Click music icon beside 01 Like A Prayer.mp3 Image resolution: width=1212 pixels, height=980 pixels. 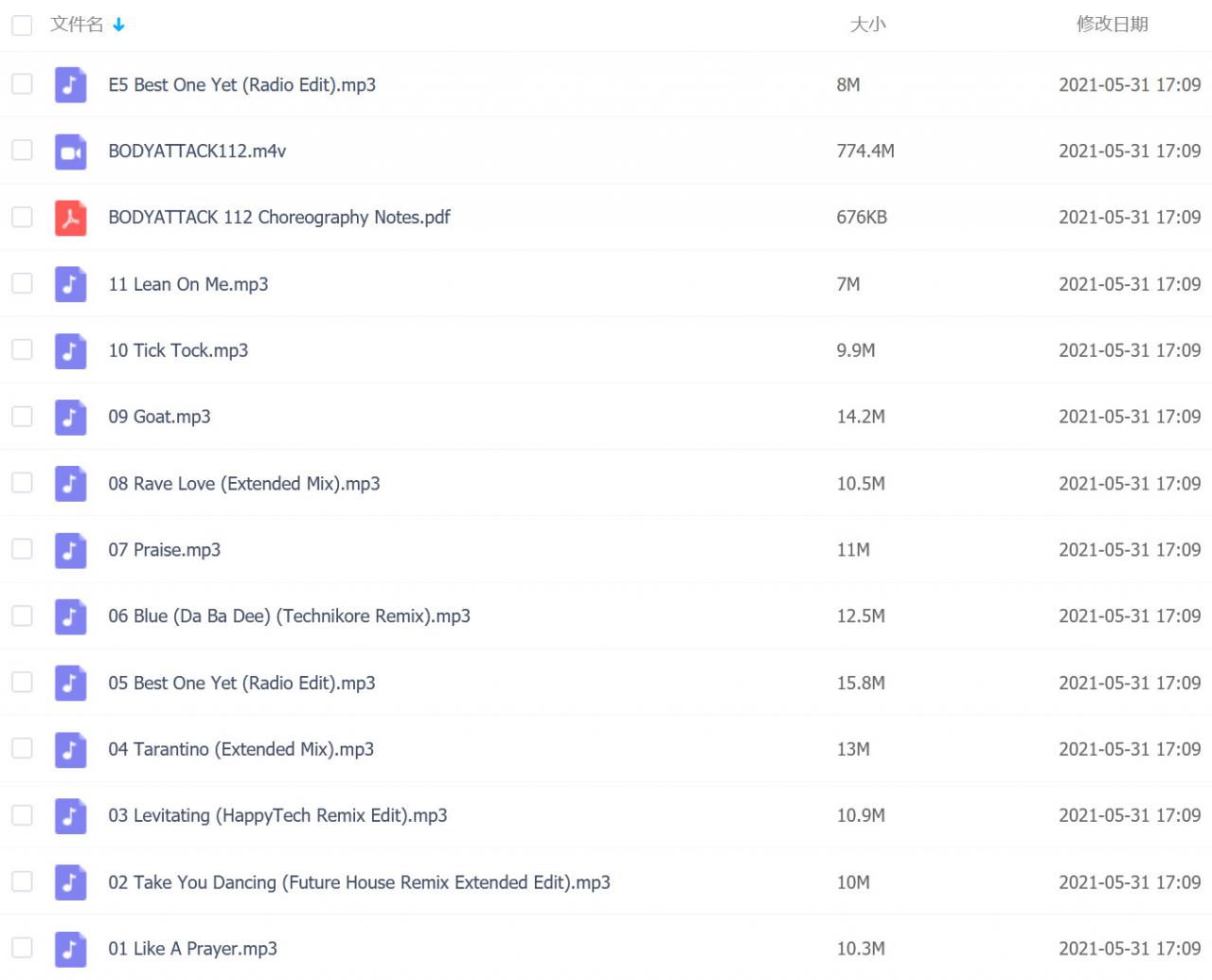(70, 949)
